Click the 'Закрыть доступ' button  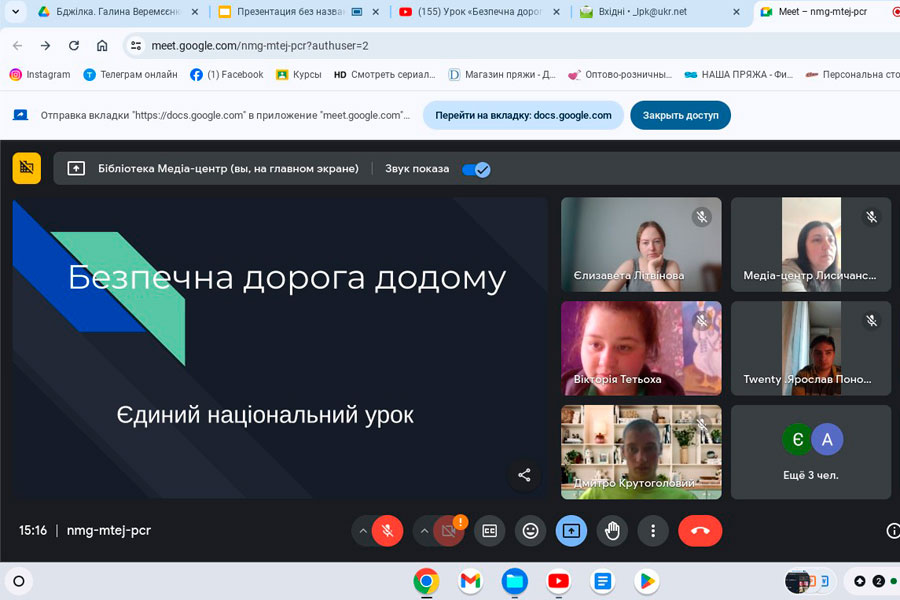point(680,115)
